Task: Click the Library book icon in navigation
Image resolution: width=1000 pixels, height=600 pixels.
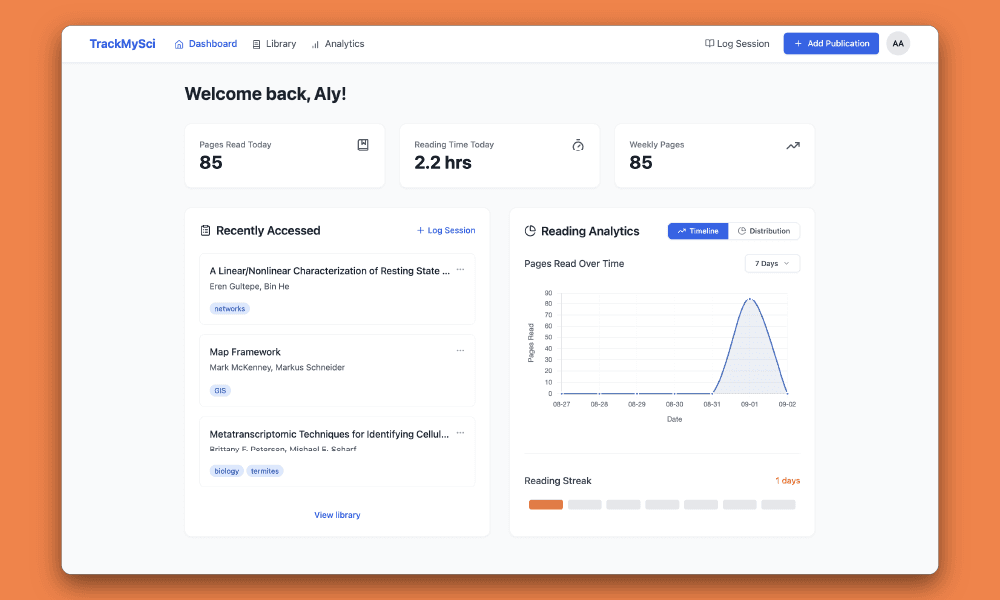Action: [x=258, y=43]
